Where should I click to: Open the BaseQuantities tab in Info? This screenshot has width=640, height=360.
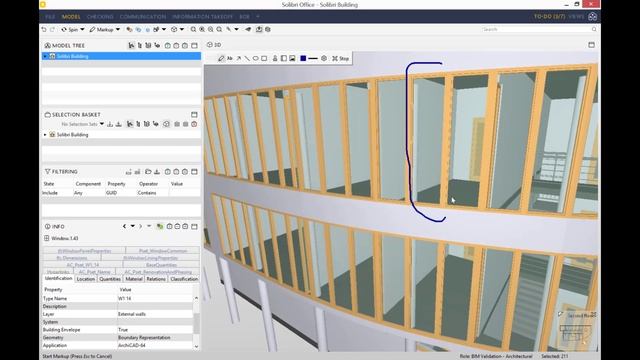(161, 265)
